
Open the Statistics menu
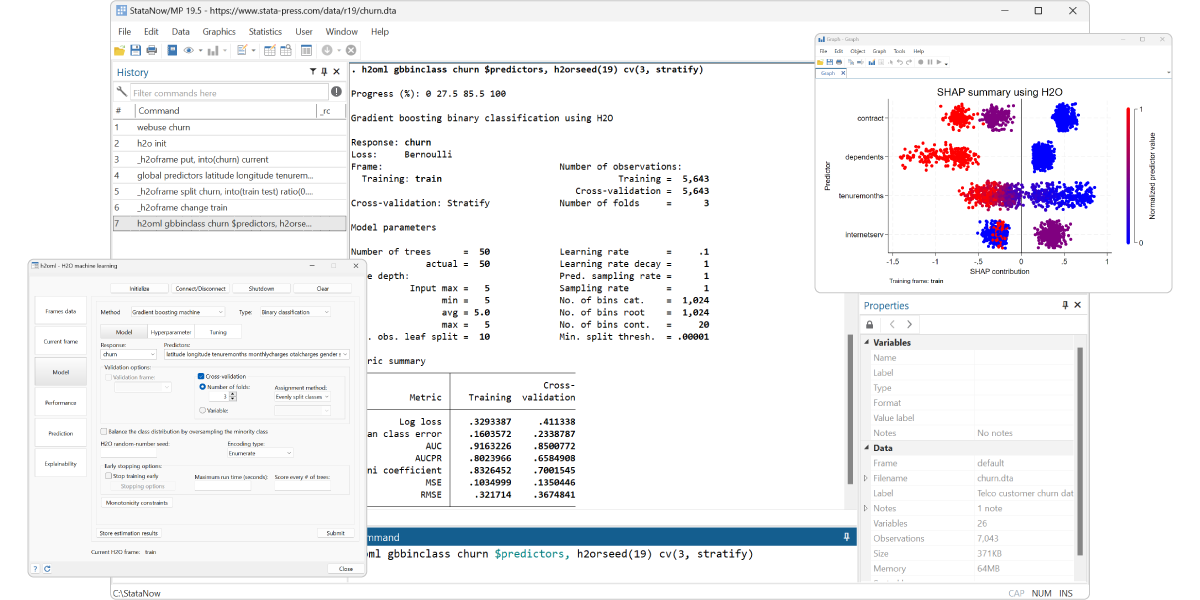[x=265, y=32]
